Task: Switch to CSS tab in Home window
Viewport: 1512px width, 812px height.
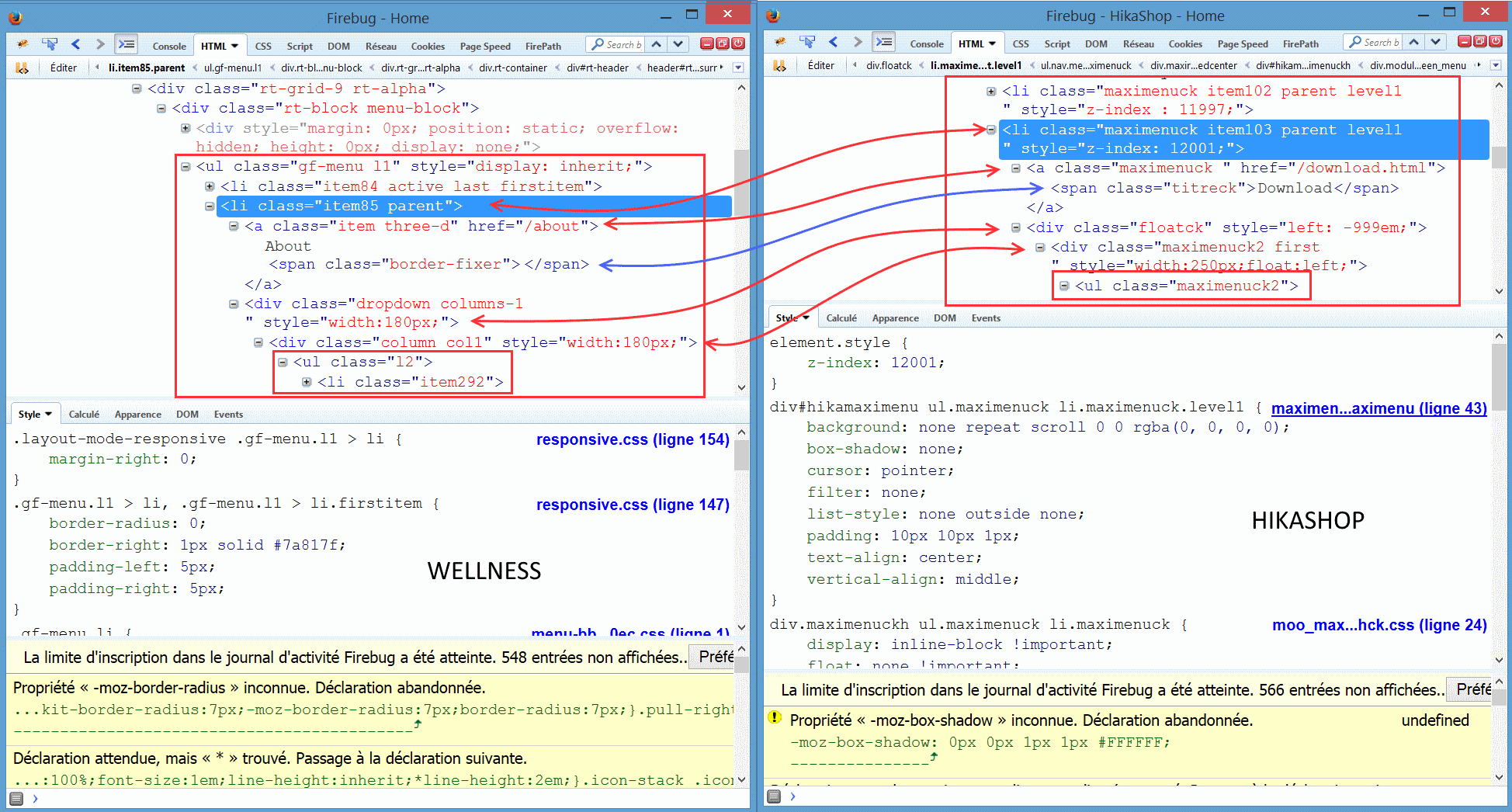Action: 263,47
